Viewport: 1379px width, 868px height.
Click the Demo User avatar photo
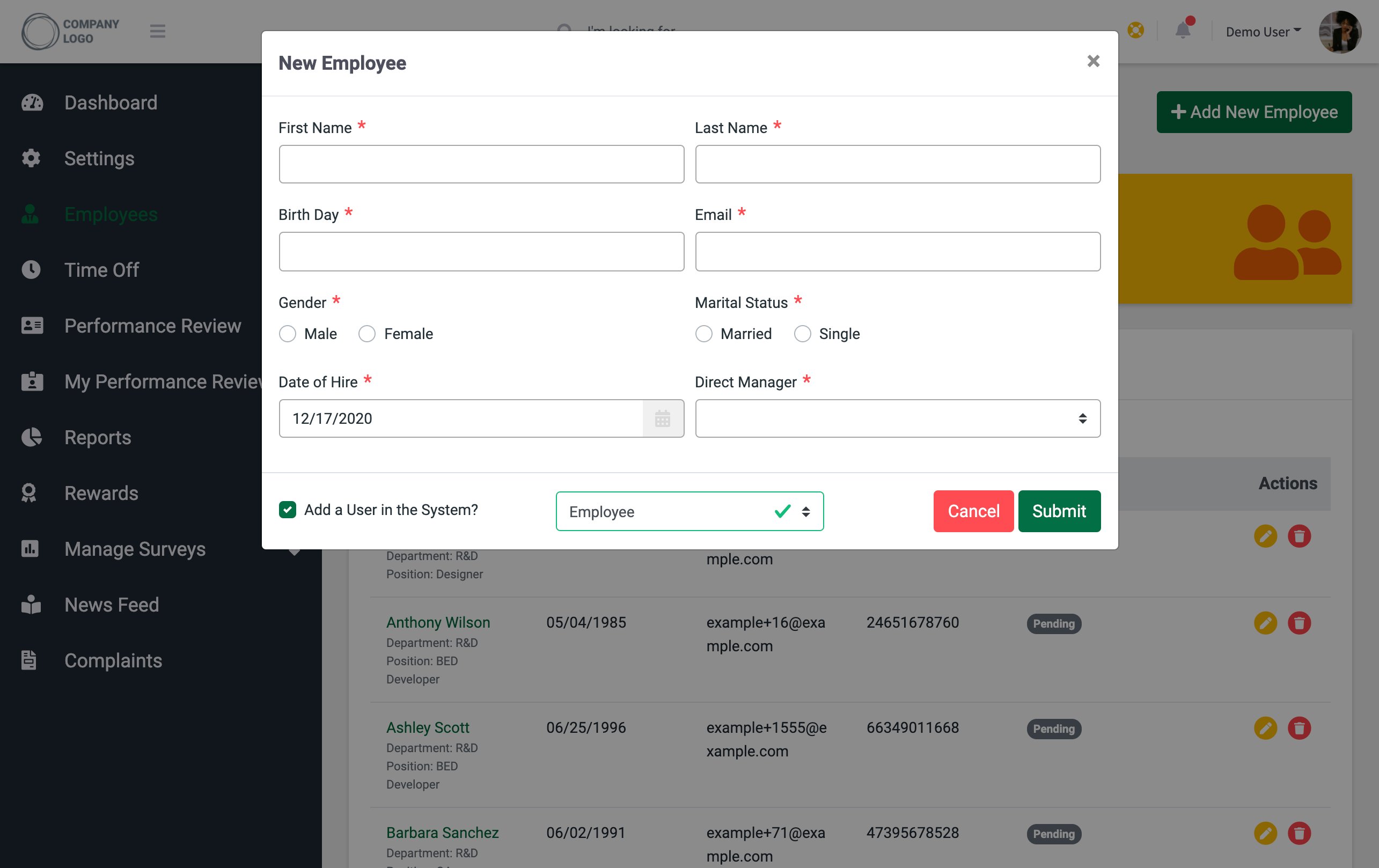coord(1340,32)
